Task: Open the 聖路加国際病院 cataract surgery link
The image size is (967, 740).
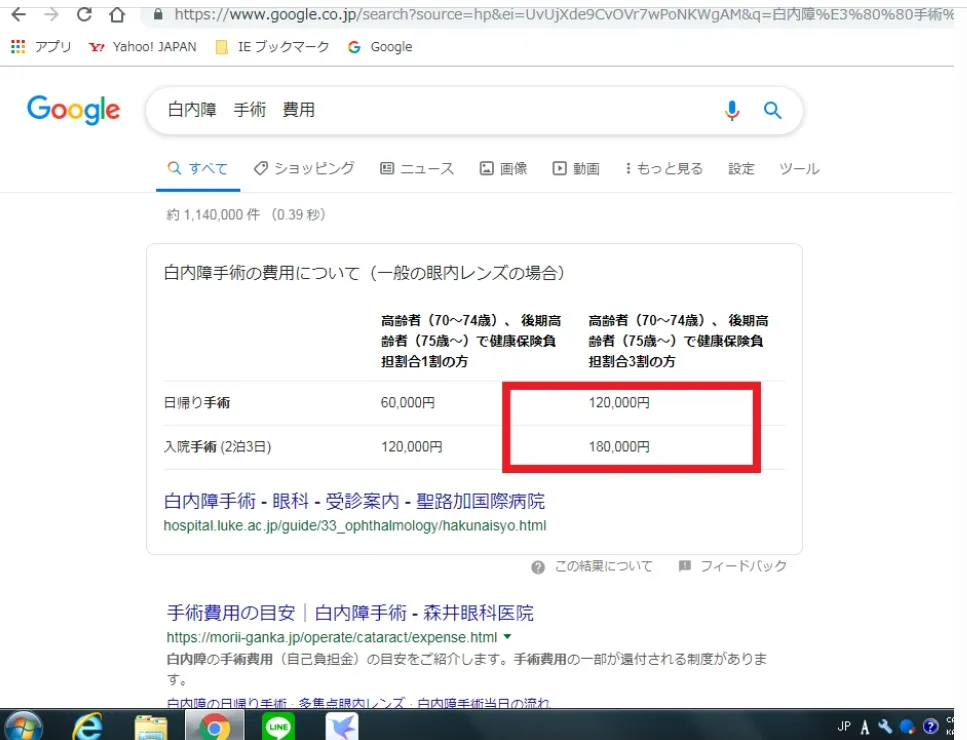Action: [354, 500]
